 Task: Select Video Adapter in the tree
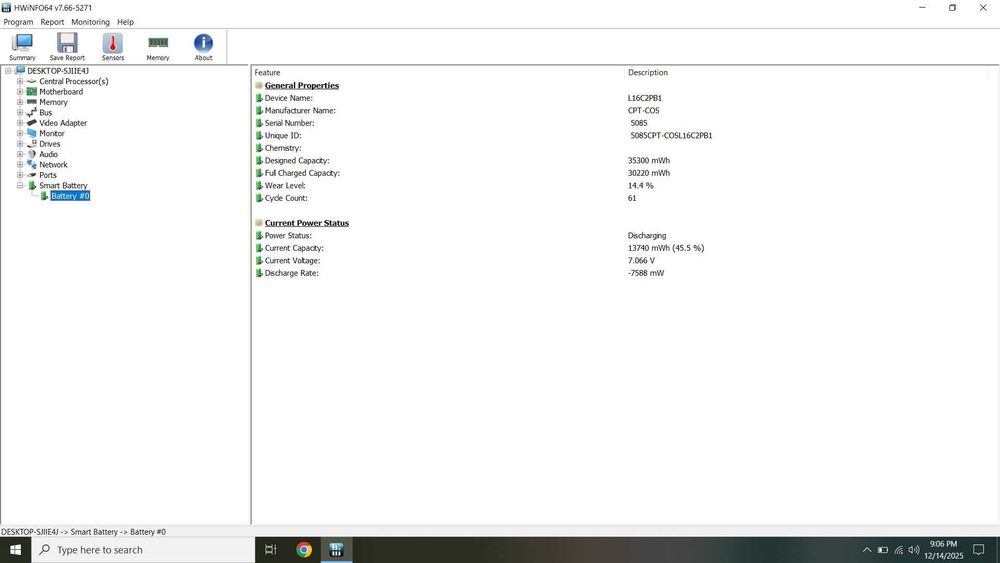[63, 123]
